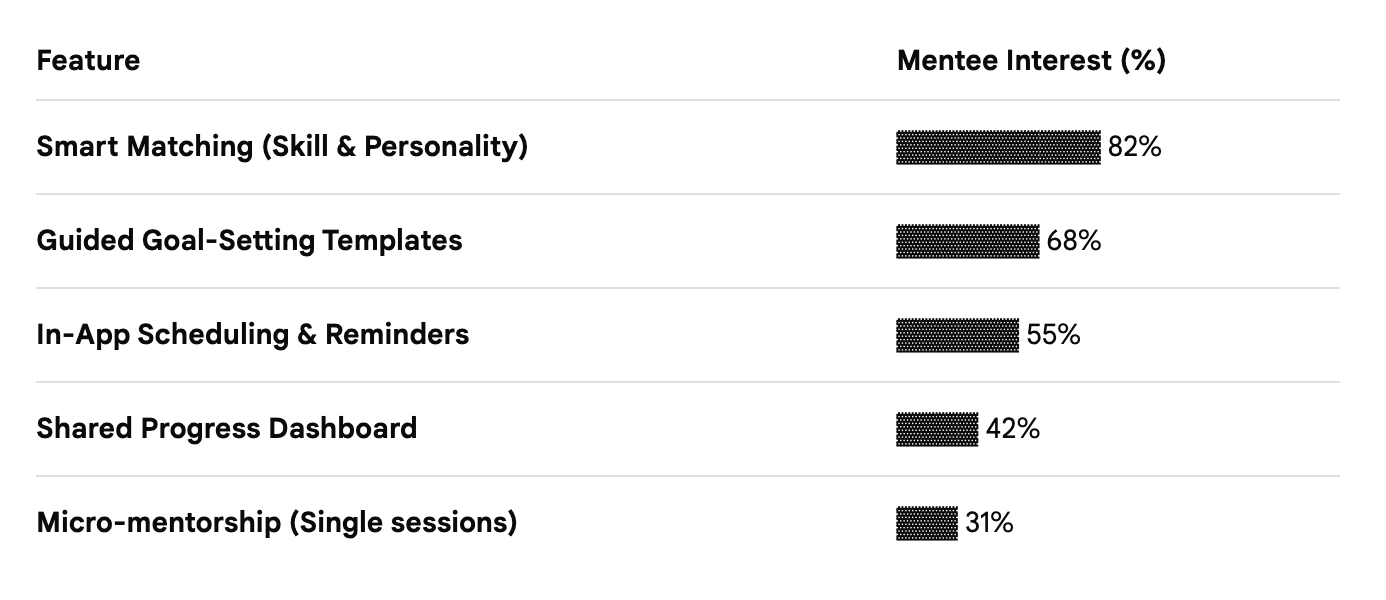Click the Guided Goal-Setting Templates interest bar

[967, 241]
